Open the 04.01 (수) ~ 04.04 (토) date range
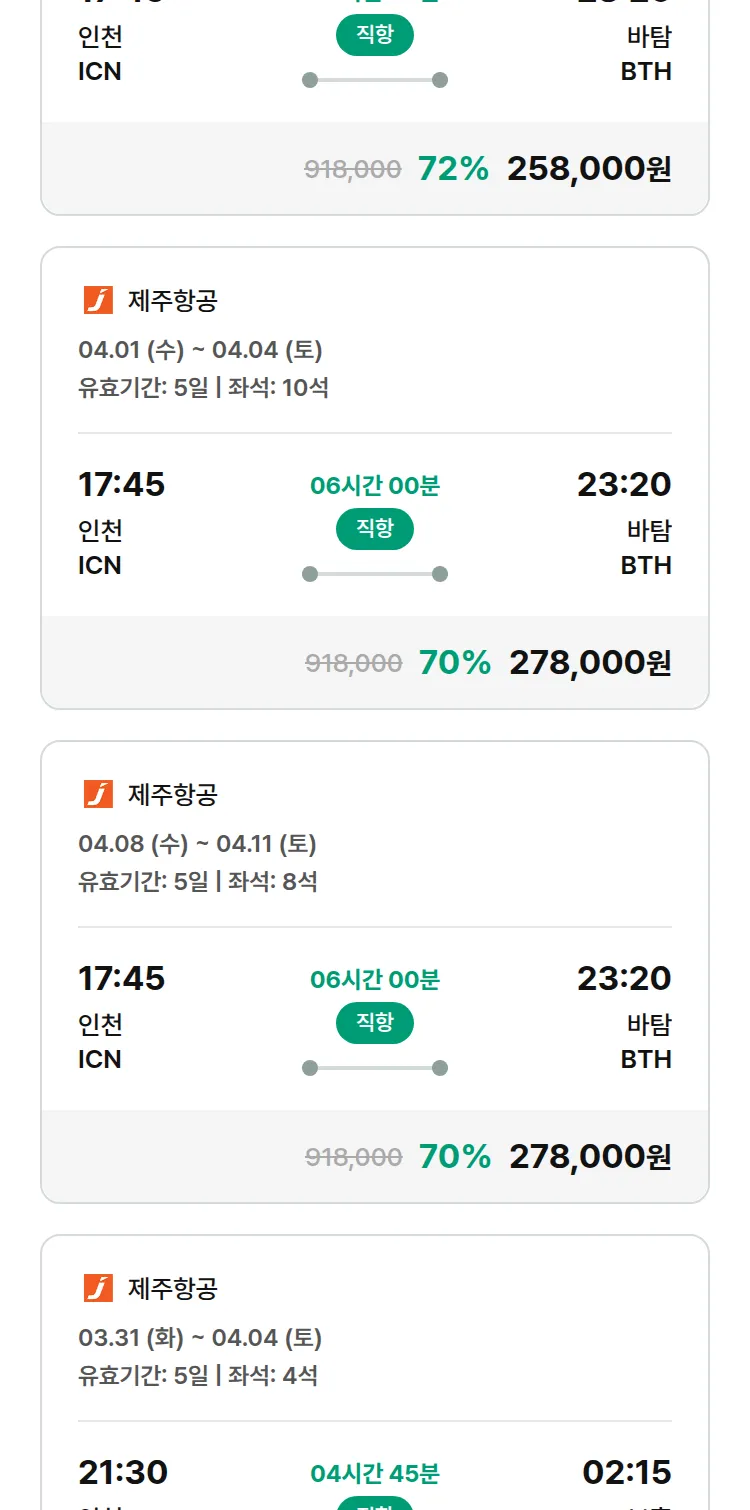The width and height of the screenshot is (750, 1510). (200, 350)
